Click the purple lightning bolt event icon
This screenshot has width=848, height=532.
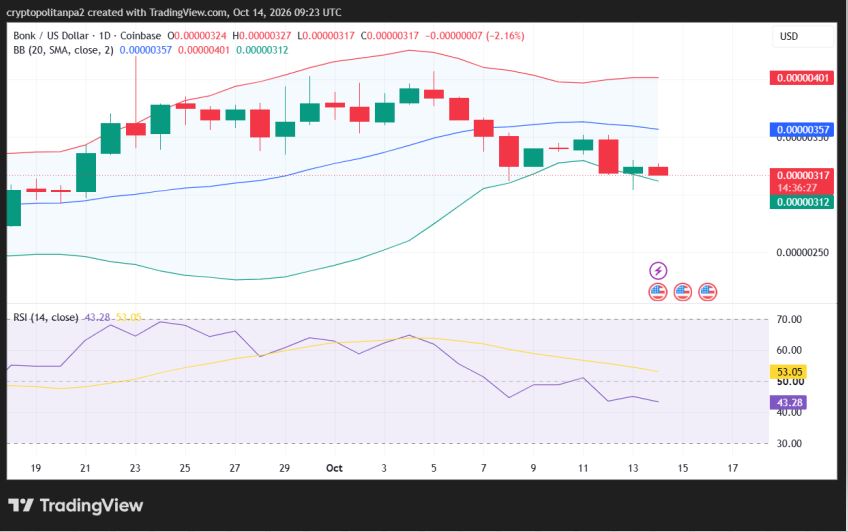click(x=658, y=270)
